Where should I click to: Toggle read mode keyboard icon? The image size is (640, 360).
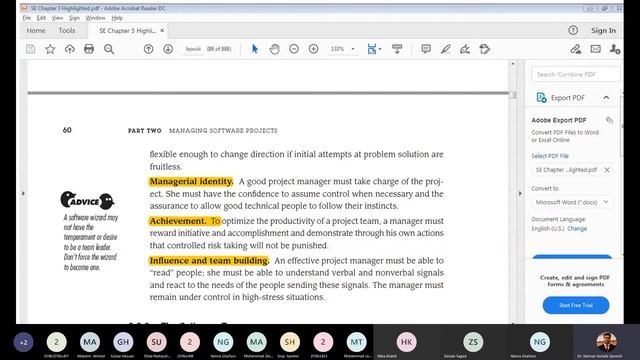click(397, 49)
